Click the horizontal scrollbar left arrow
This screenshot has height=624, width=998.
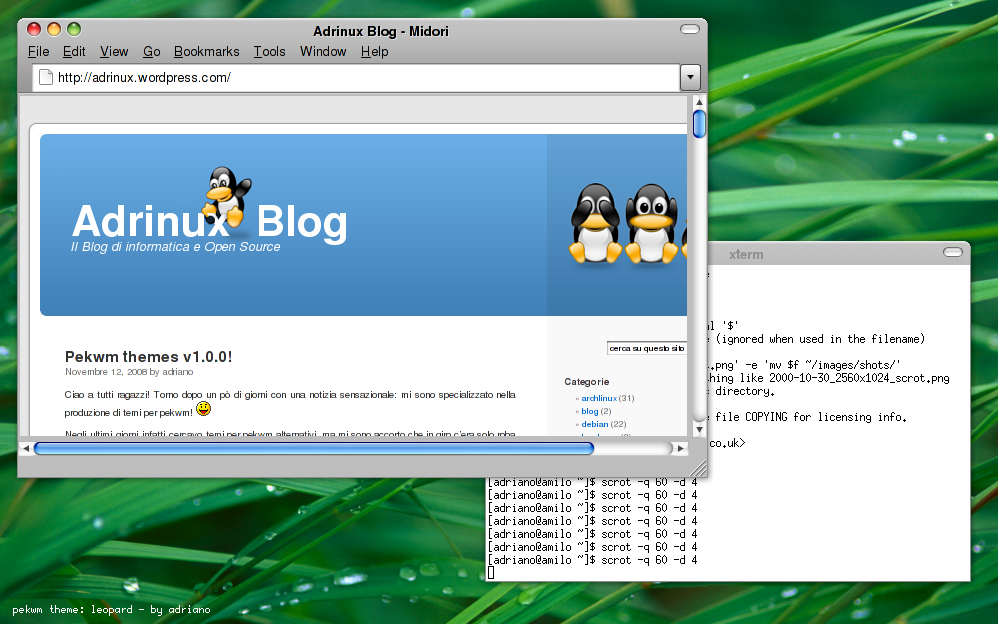click(x=26, y=449)
